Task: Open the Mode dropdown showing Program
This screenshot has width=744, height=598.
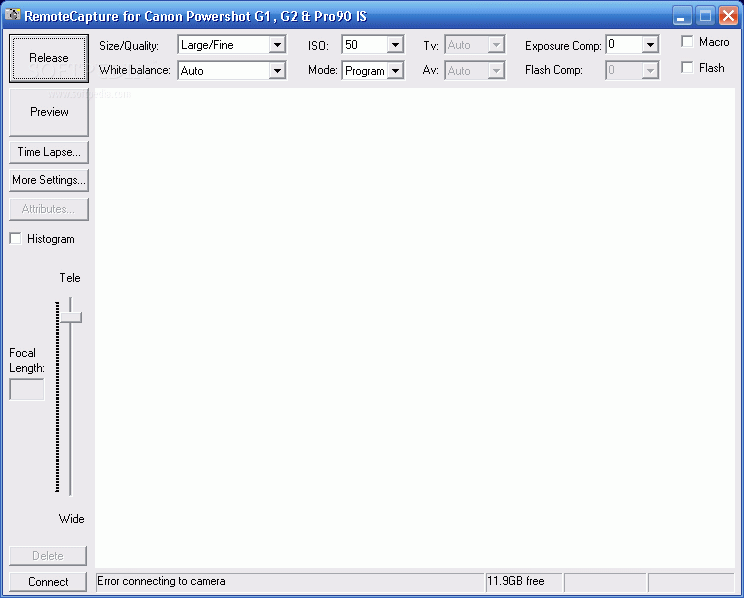Action: coord(395,71)
